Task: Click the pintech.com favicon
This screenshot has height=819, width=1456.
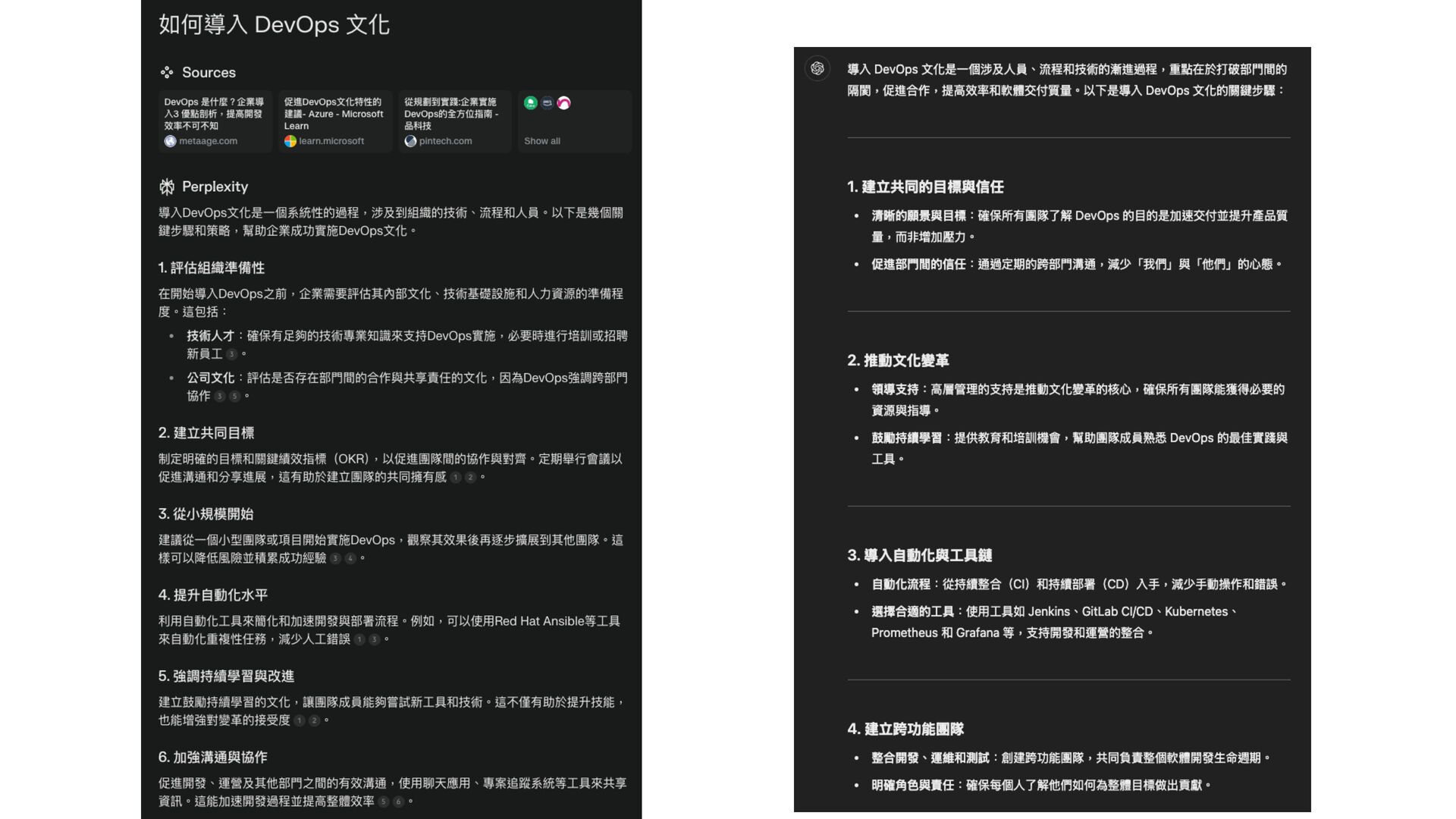Action: [x=410, y=141]
